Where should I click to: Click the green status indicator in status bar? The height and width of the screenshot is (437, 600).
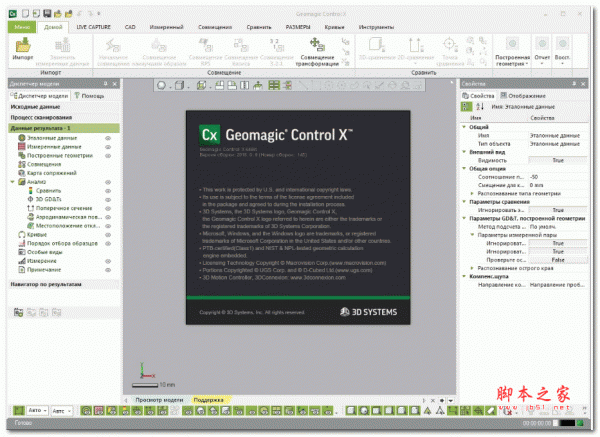(580, 423)
